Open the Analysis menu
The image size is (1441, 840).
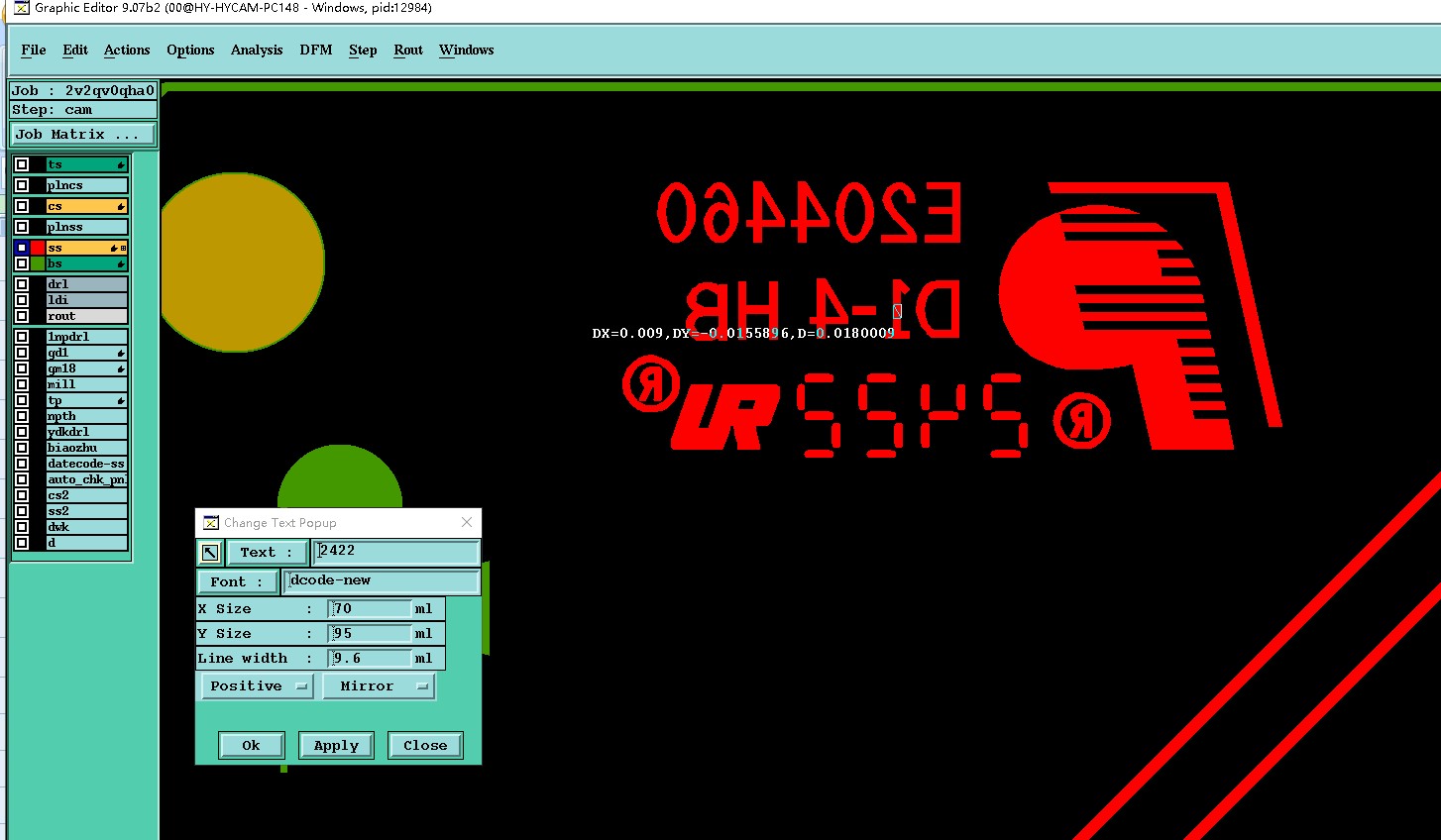click(x=257, y=50)
